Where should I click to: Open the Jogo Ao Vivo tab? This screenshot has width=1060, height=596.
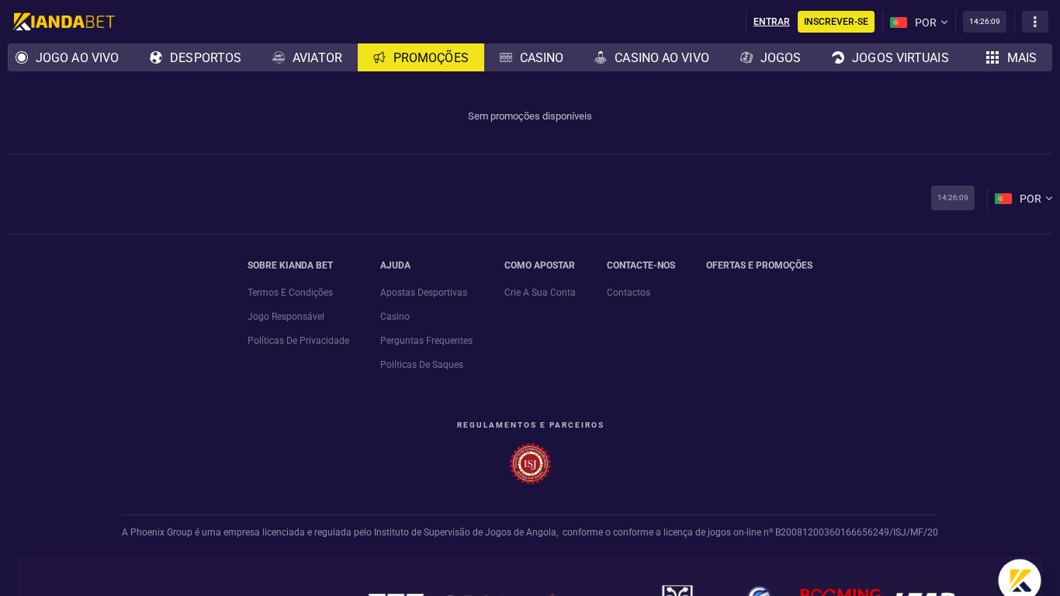(x=67, y=57)
